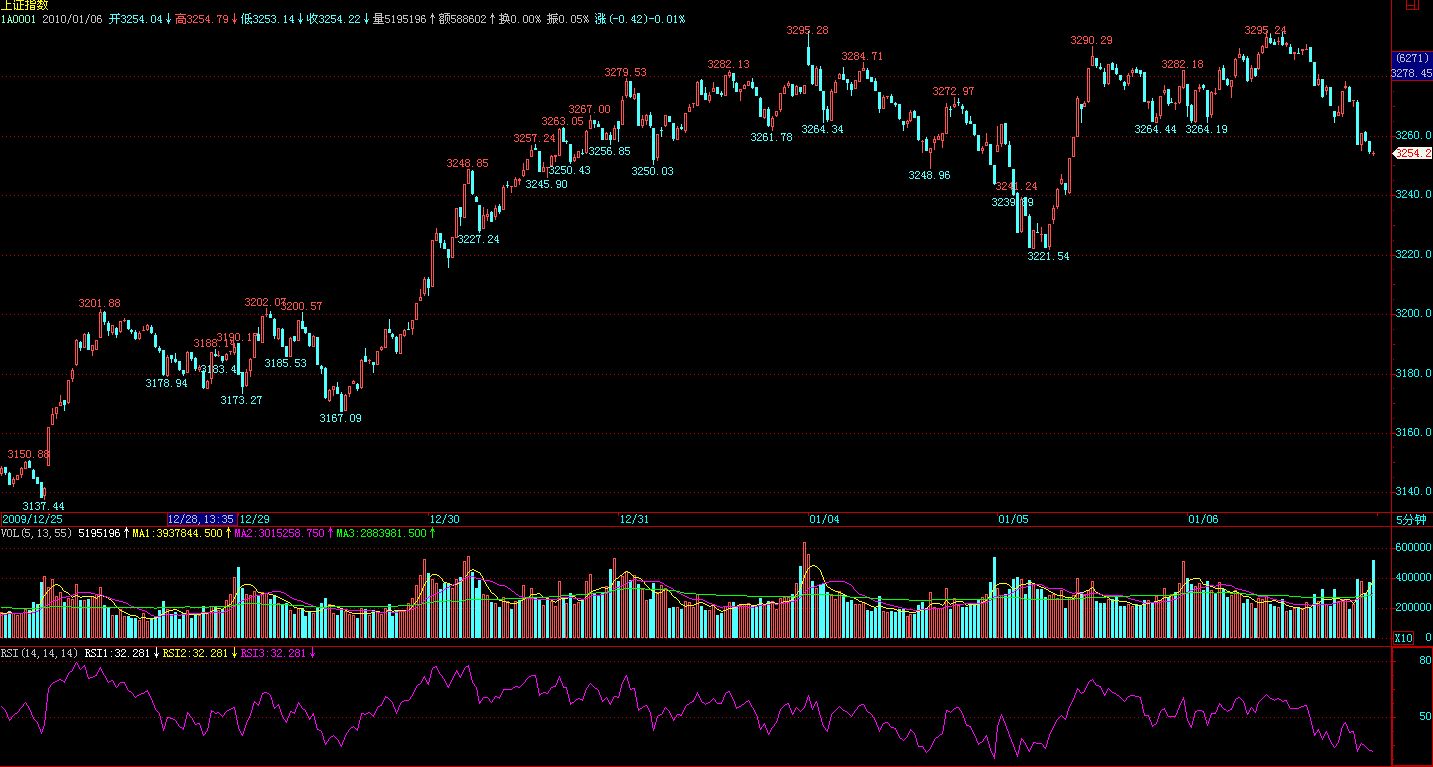The width and height of the screenshot is (1433, 767).
Task: Click the 3178.94 low price label
Action: coord(166,383)
